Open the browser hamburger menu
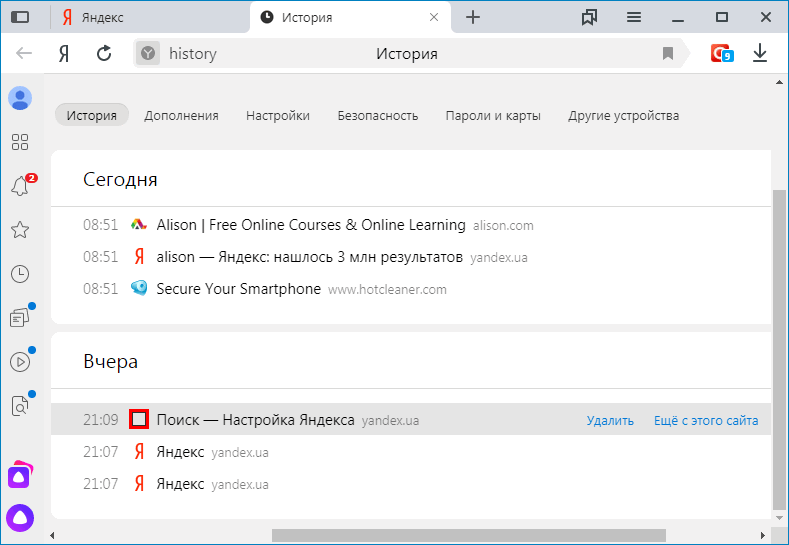This screenshot has height=545, width=789. coord(634,17)
